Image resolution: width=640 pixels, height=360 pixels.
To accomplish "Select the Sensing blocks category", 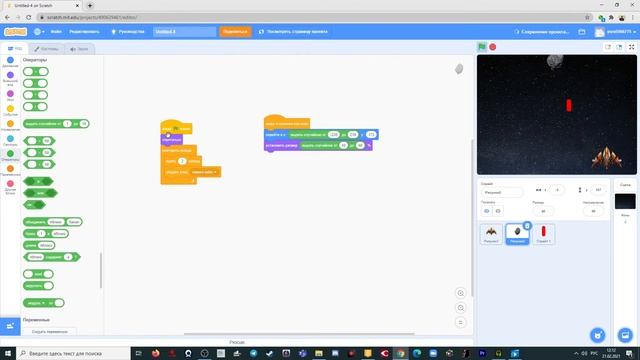I will (10, 141).
